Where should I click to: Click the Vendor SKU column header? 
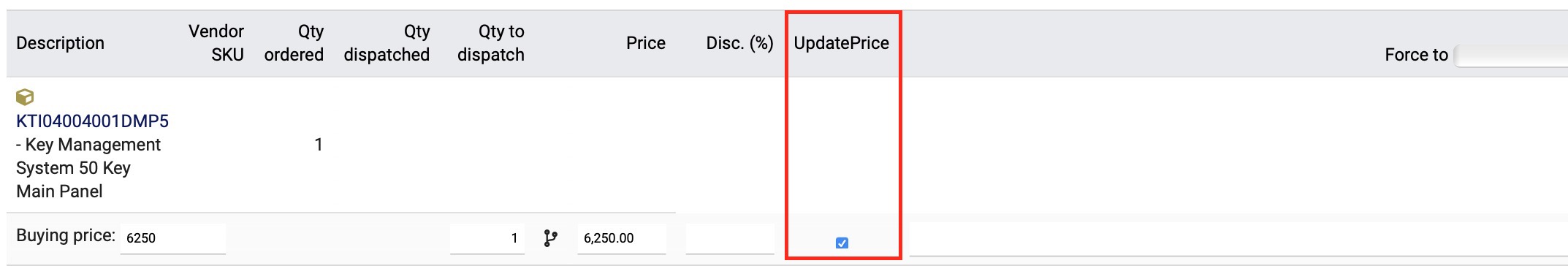[x=216, y=43]
